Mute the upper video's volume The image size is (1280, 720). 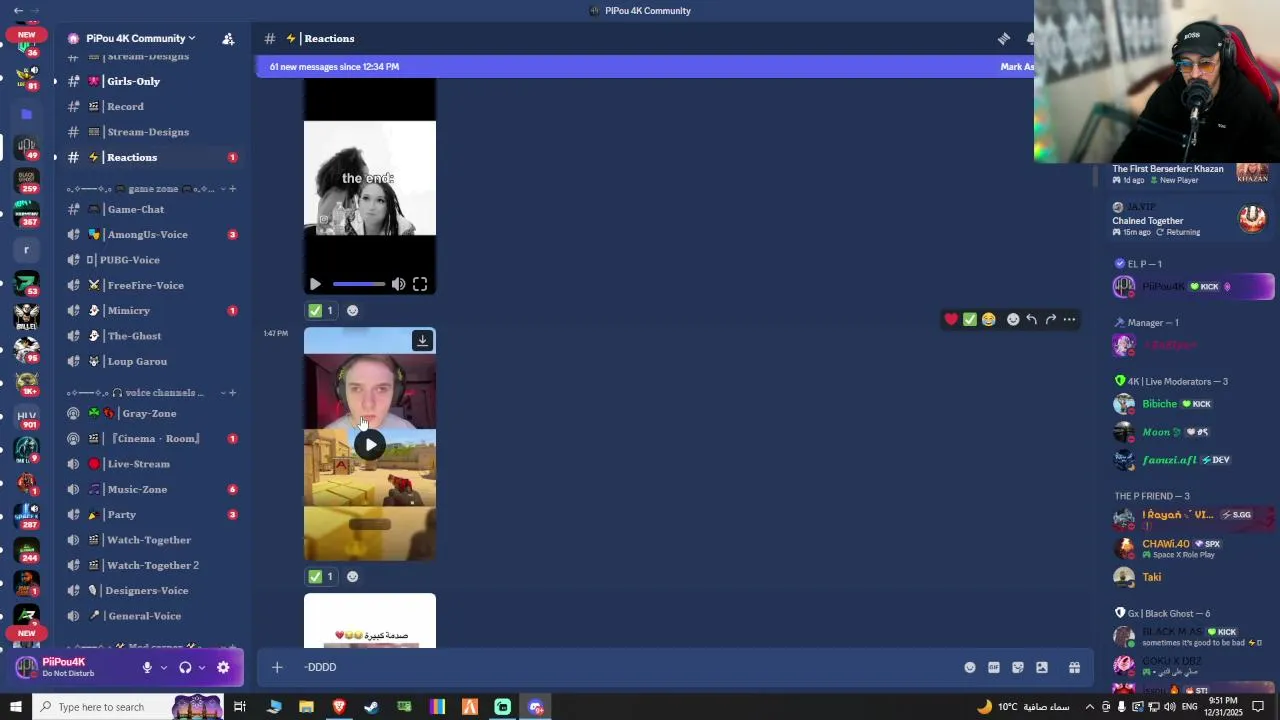(x=398, y=285)
